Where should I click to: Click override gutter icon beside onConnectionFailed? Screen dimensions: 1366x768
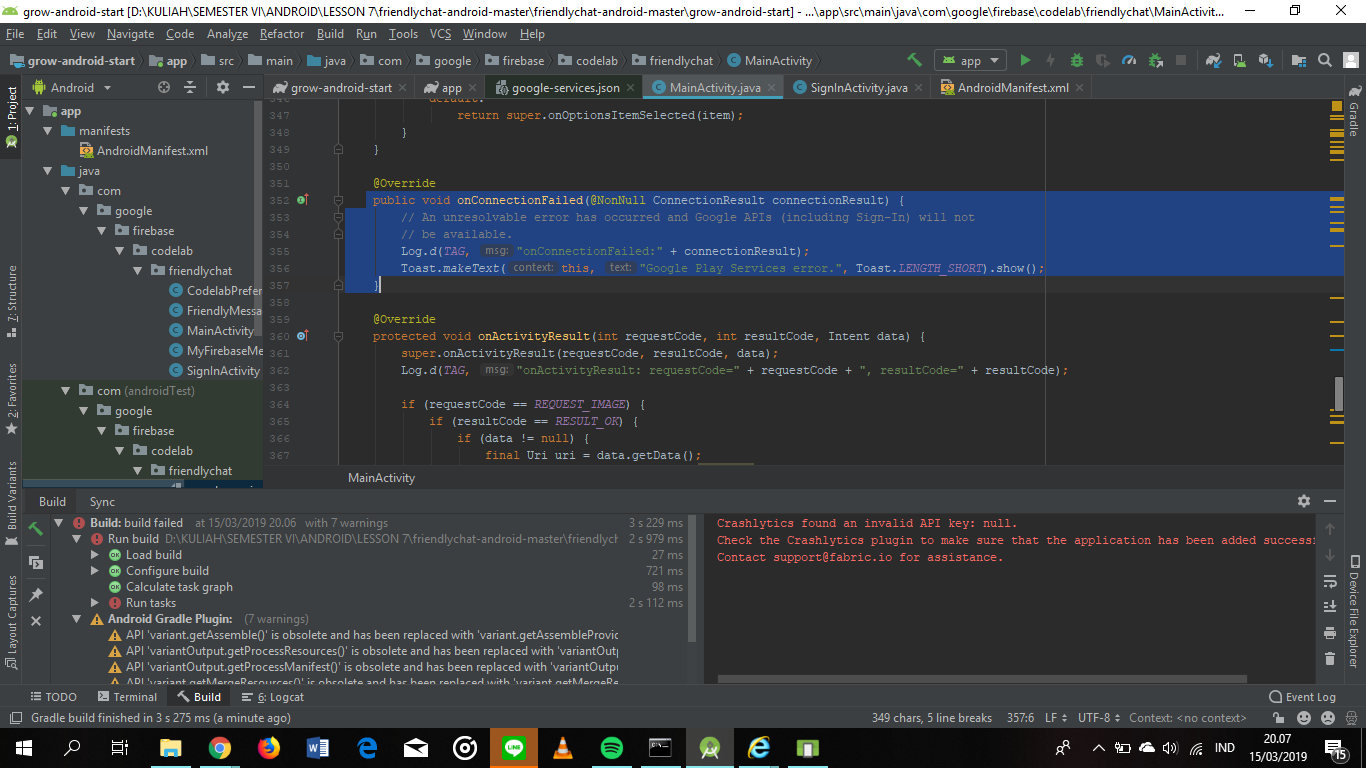pos(303,200)
